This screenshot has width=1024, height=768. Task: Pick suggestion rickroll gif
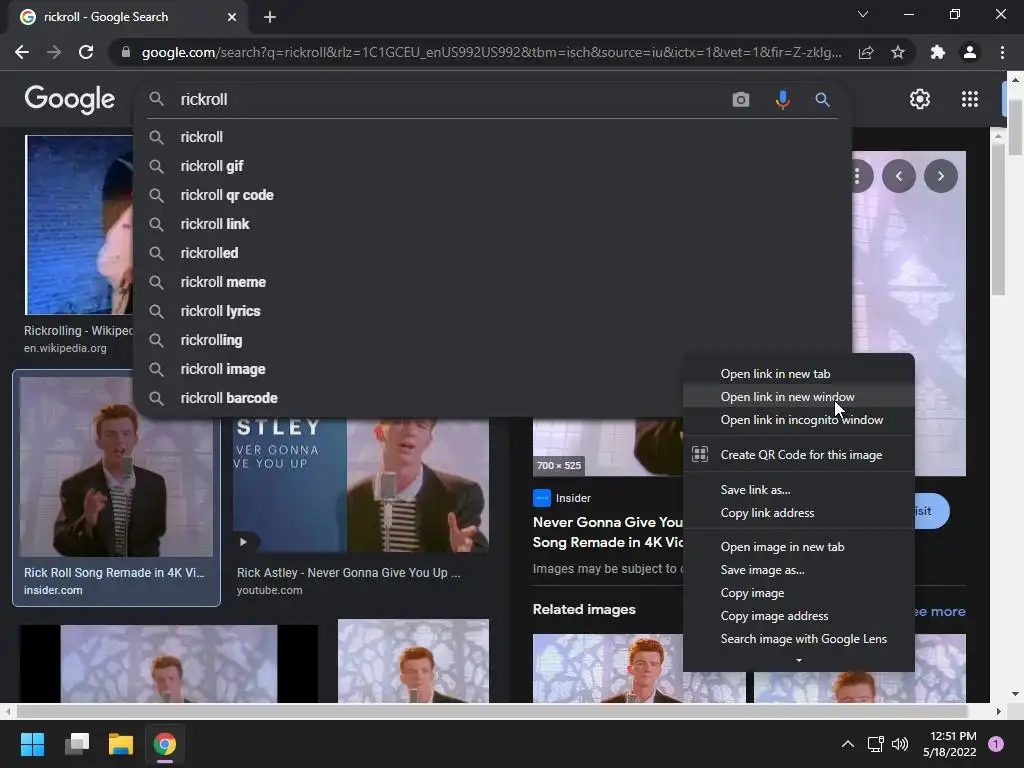pos(492,166)
